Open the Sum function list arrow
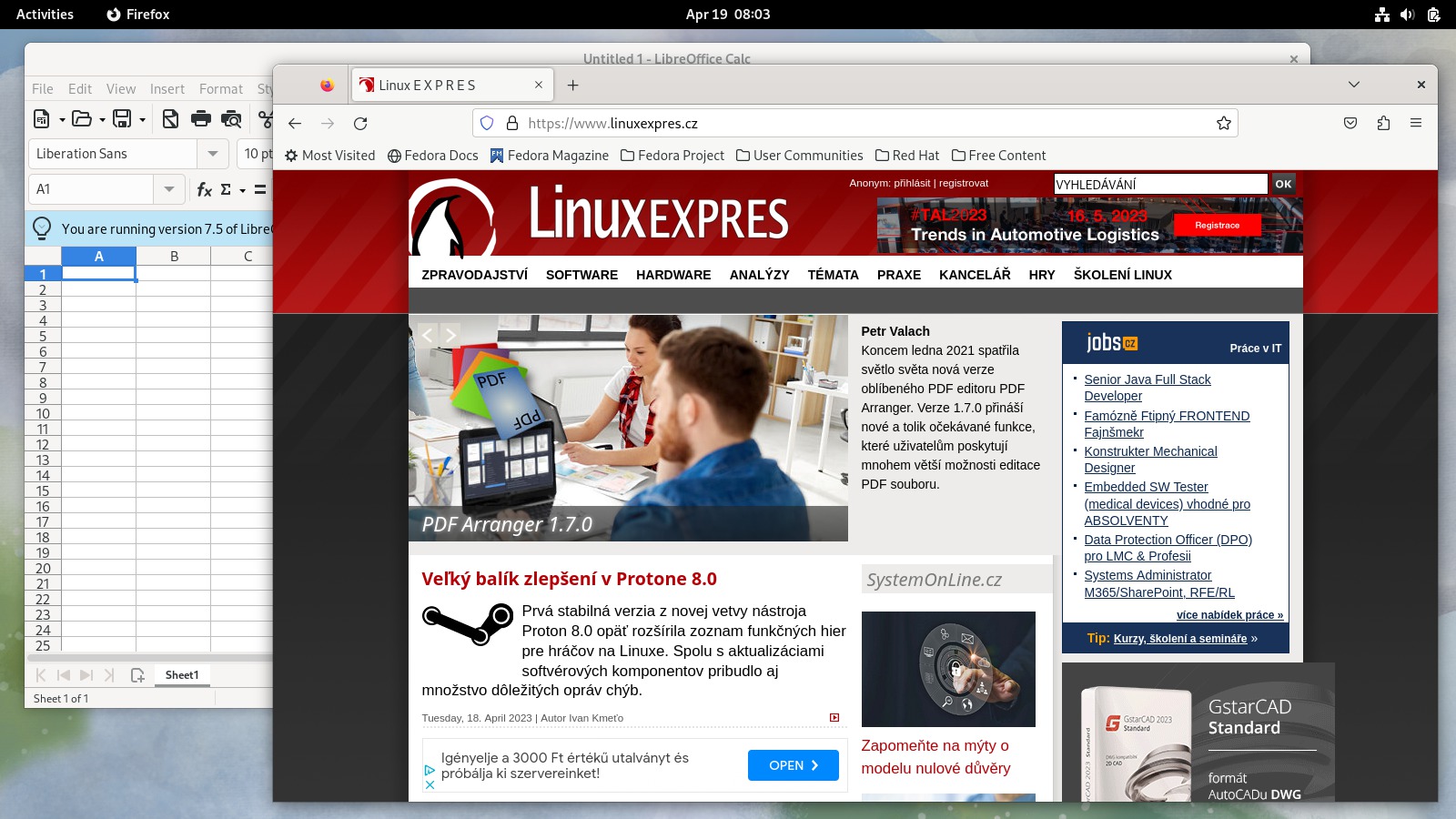1456x819 pixels. [x=242, y=190]
